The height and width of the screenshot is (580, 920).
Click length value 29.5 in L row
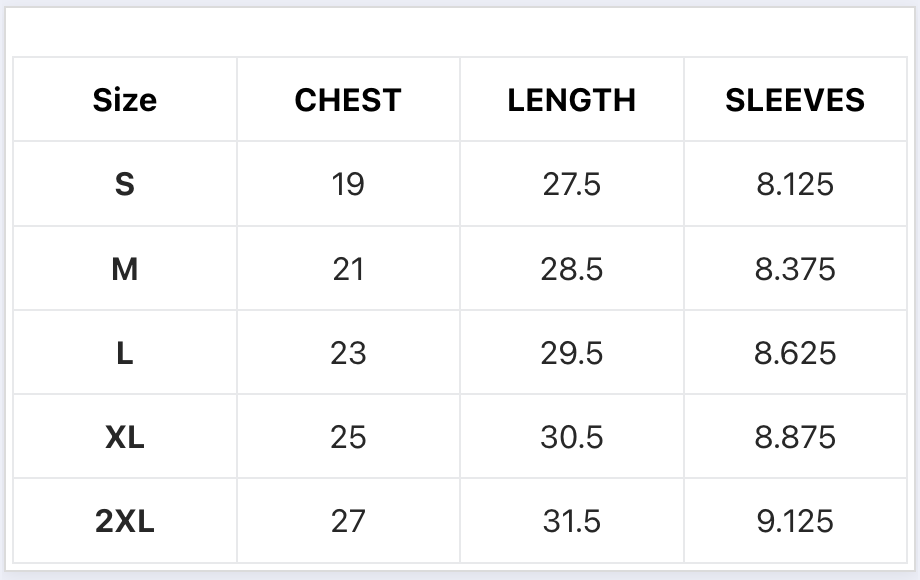tap(571, 353)
